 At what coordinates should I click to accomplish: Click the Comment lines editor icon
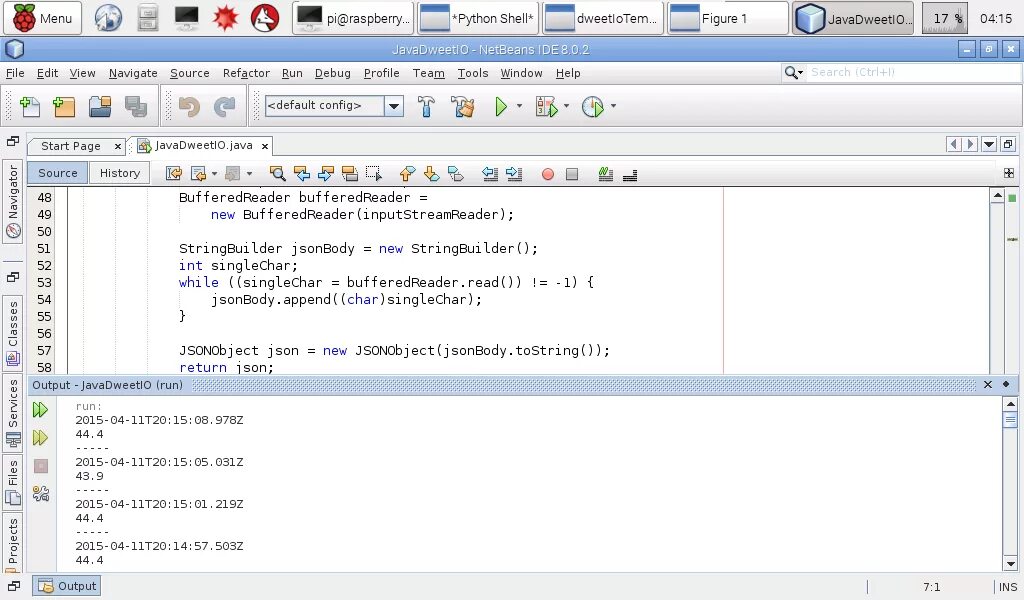pyautogui.click(x=605, y=174)
